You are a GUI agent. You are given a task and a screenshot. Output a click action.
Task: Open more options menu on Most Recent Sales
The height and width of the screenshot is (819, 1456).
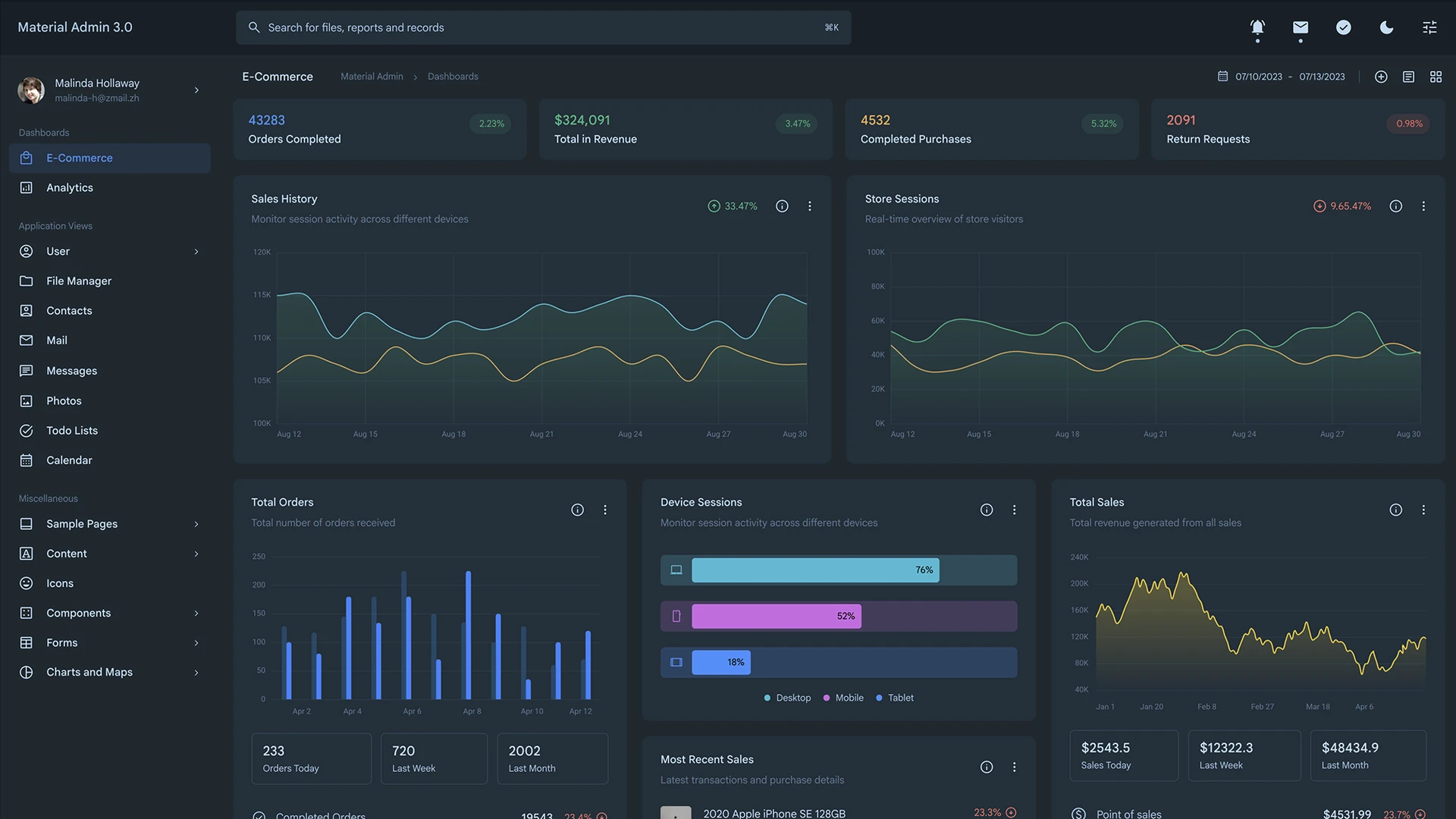click(x=1014, y=767)
